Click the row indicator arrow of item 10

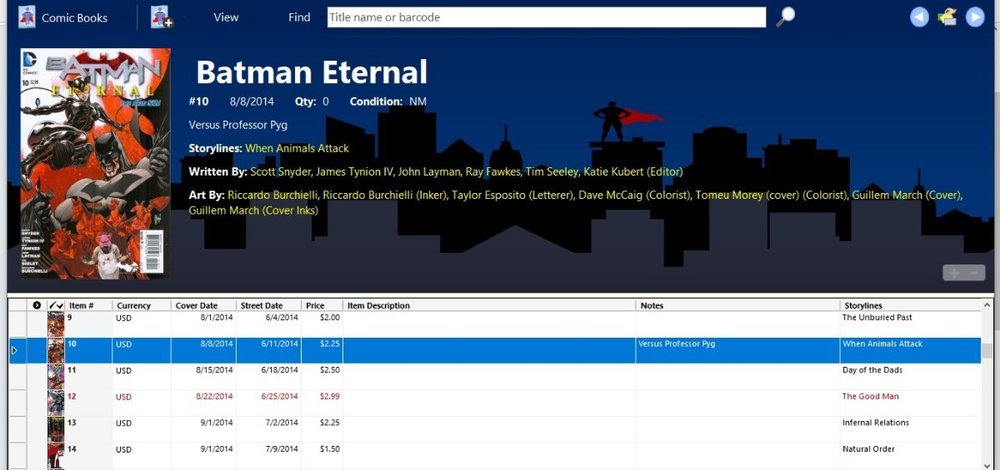[15, 350]
